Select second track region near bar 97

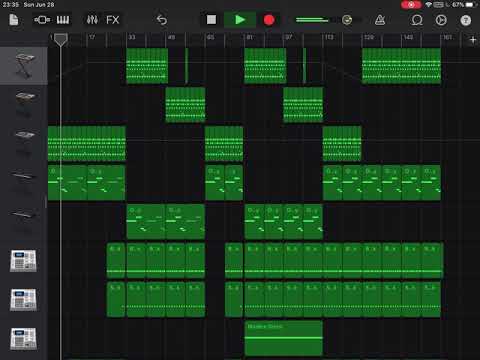[x=303, y=105]
